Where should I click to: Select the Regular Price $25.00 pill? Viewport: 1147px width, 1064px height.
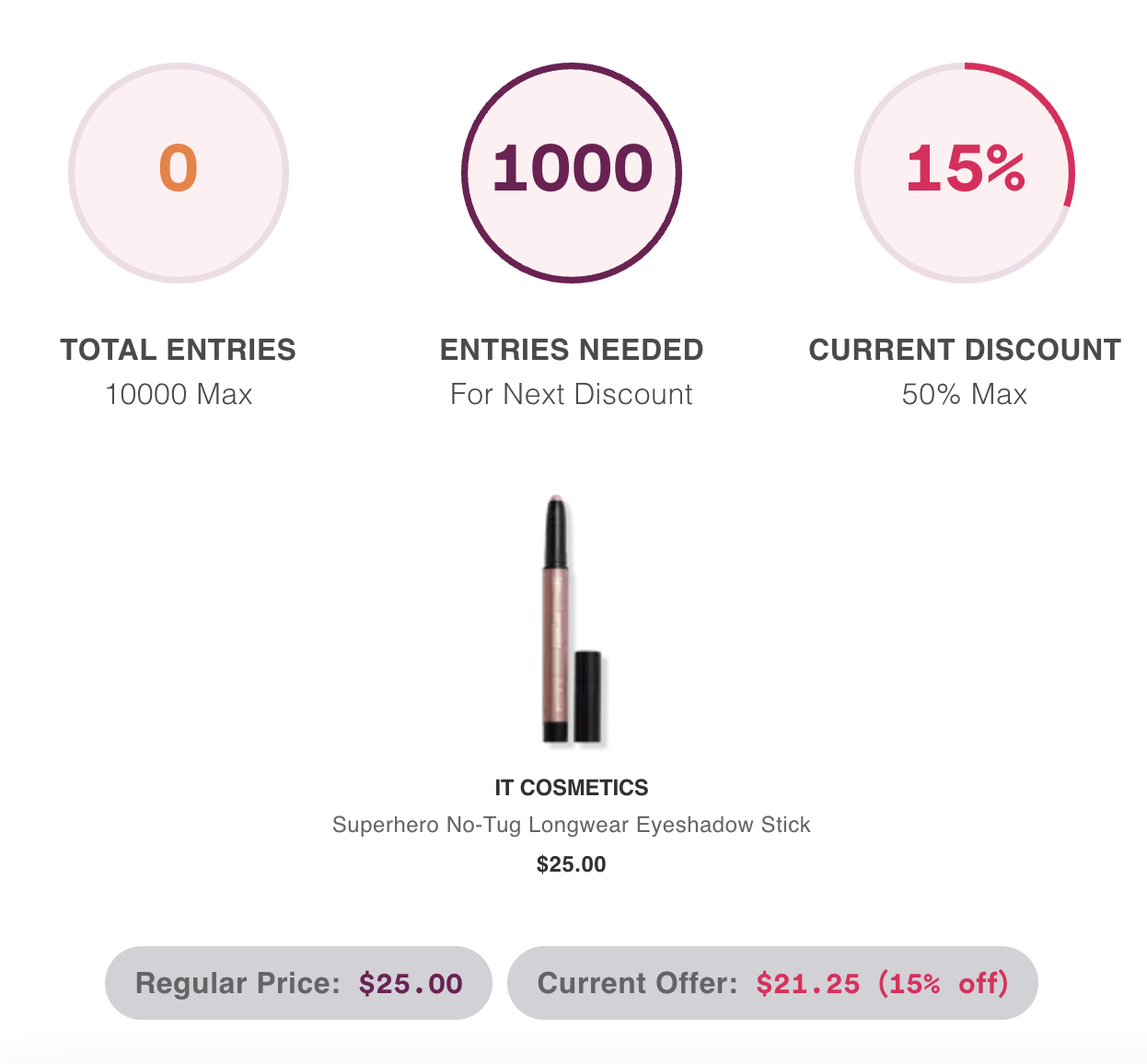[x=298, y=983]
